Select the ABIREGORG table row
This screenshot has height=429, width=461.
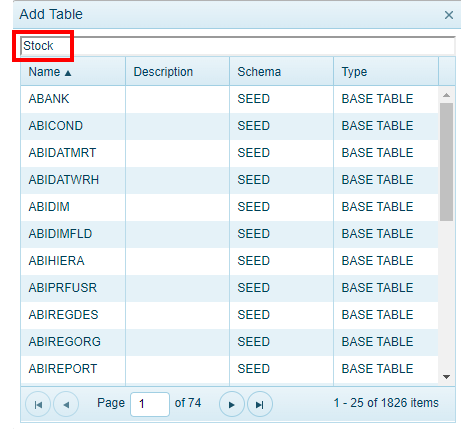229,342
